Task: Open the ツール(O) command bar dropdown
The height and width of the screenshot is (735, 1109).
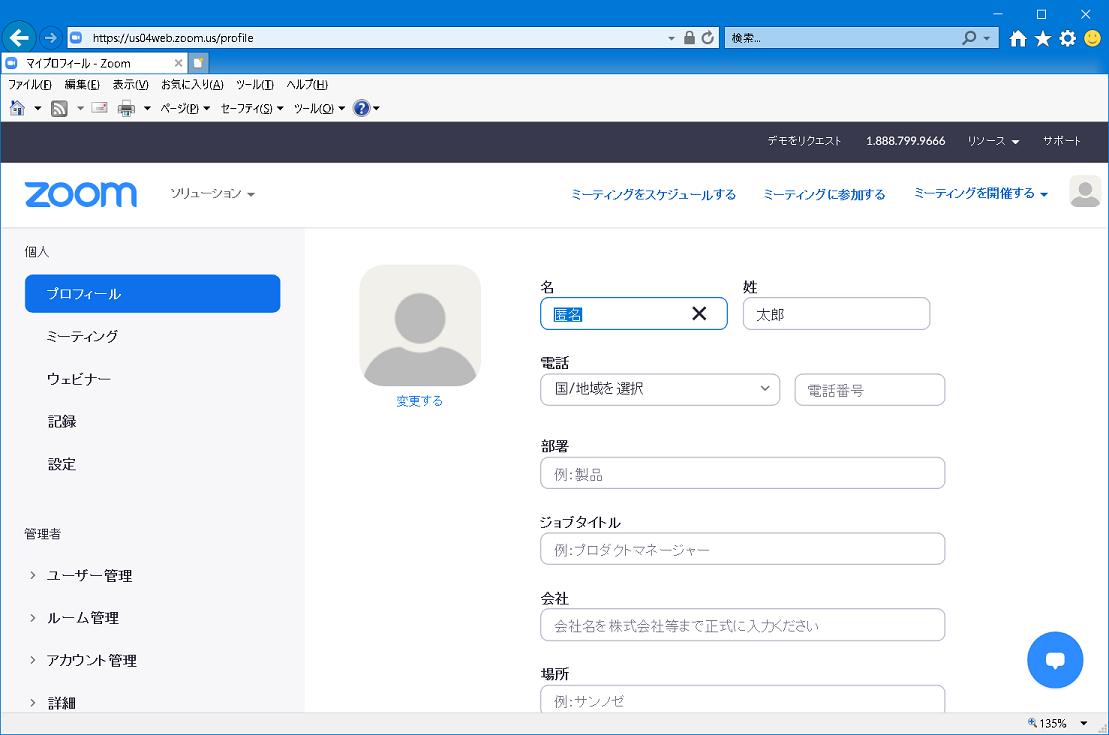Action: pyautogui.click(x=319, y=108)
